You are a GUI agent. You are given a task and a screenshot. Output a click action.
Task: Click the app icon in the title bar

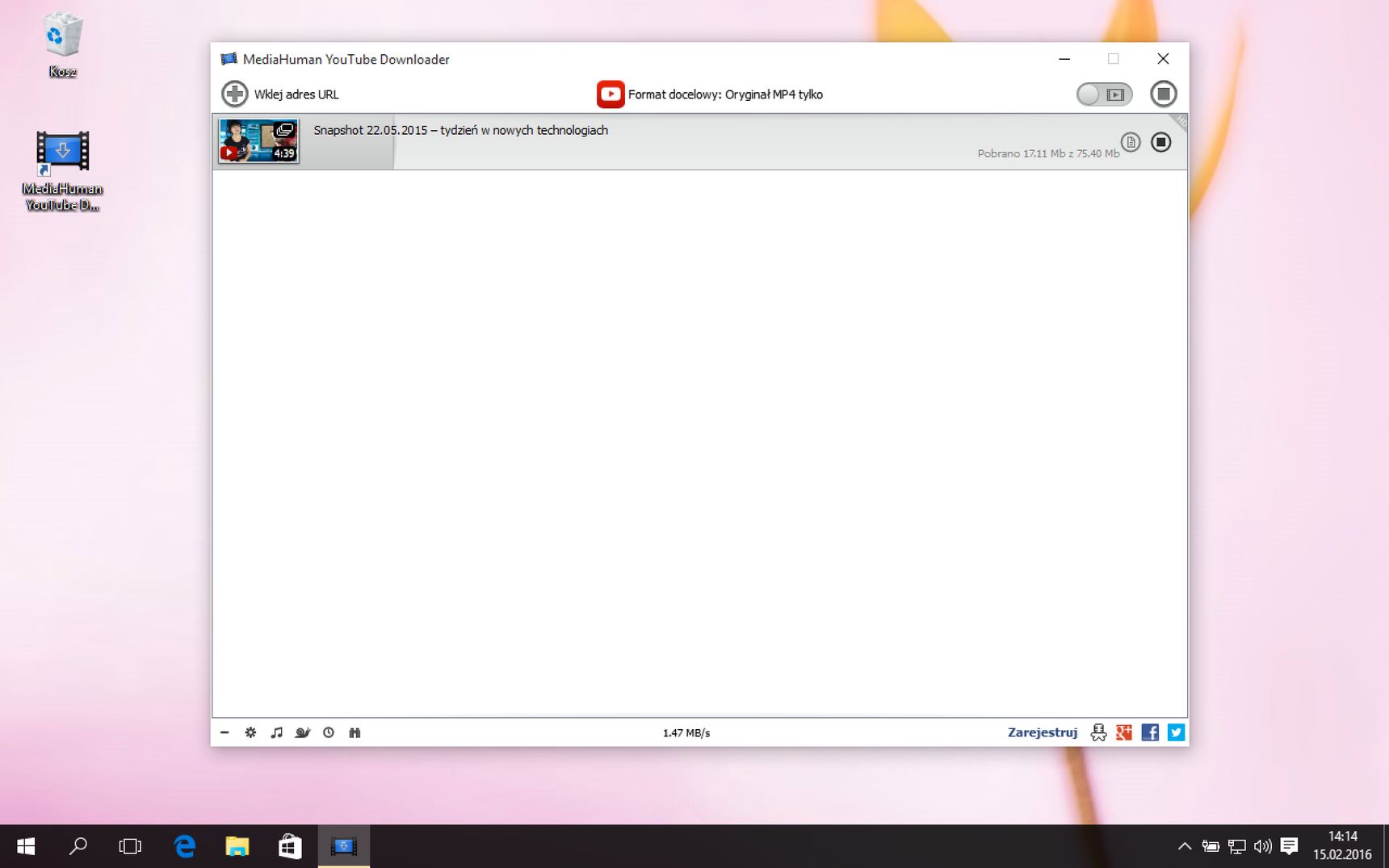coord(229,59)
